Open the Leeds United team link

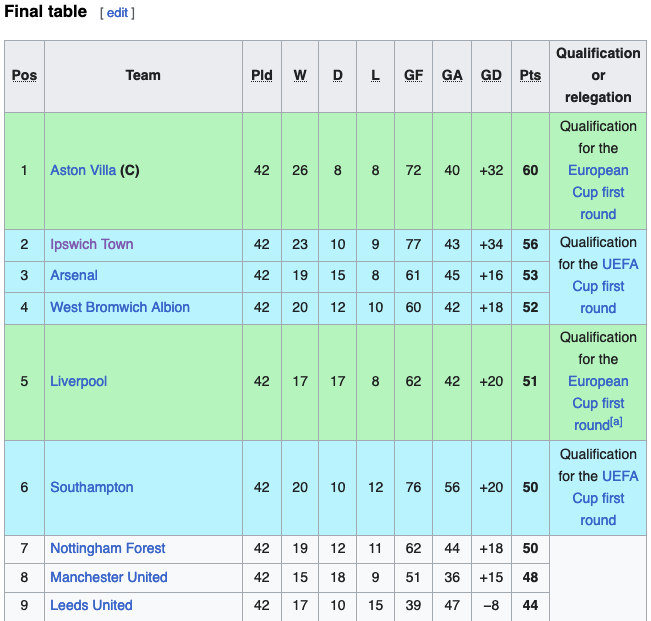click(91, 605)
